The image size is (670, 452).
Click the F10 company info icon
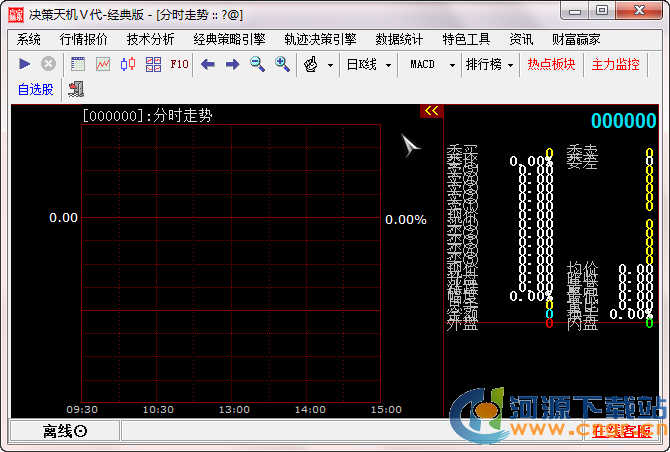coord(179,64)
